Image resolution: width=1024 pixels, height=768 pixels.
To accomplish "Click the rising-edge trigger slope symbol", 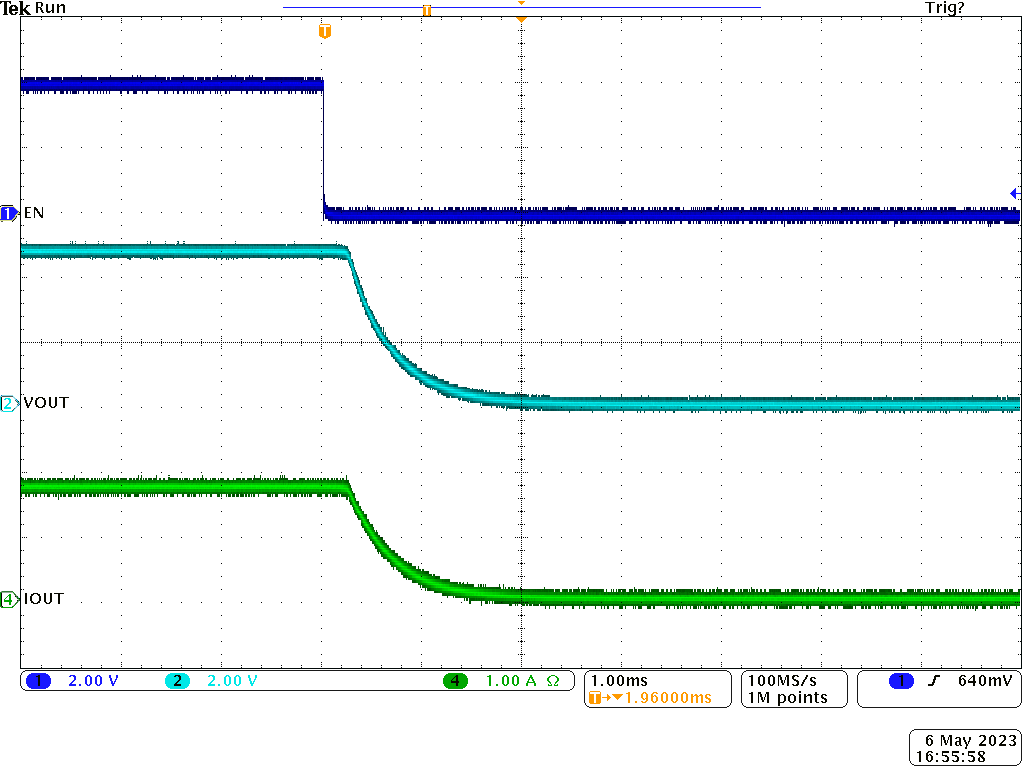I will tap(932, 680).
